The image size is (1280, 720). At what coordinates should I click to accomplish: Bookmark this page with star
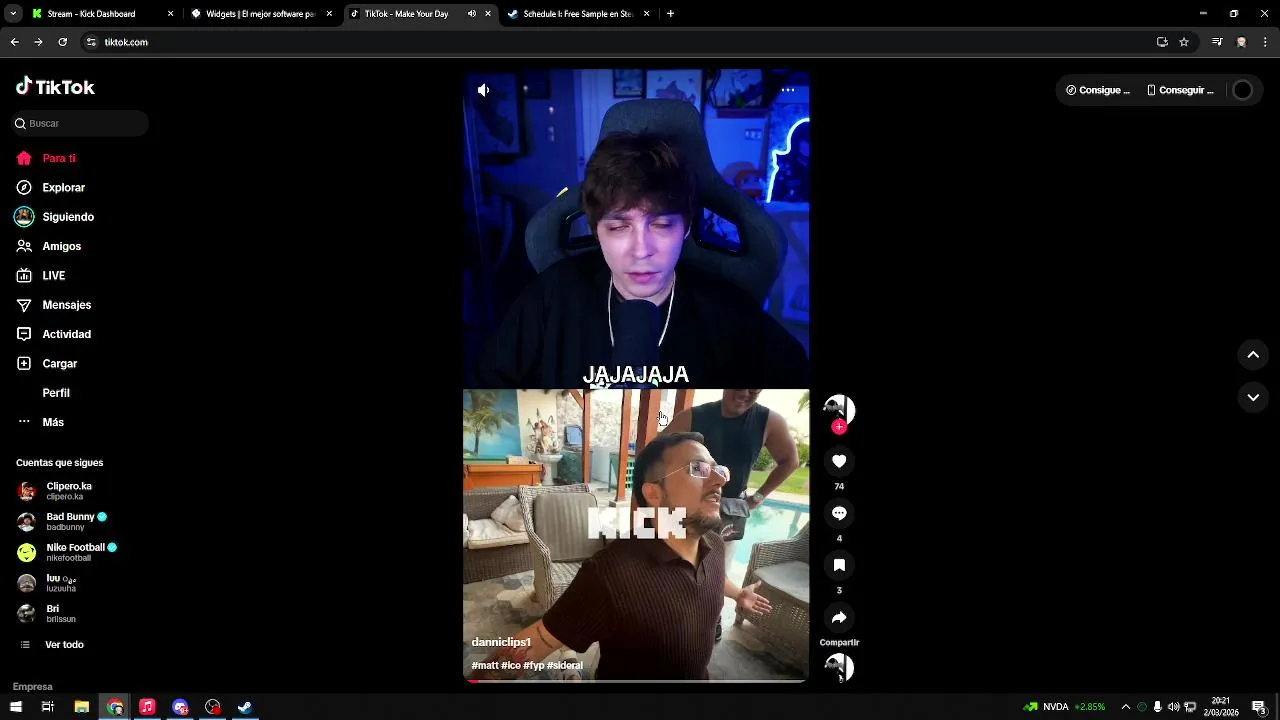pos(1184,42)
